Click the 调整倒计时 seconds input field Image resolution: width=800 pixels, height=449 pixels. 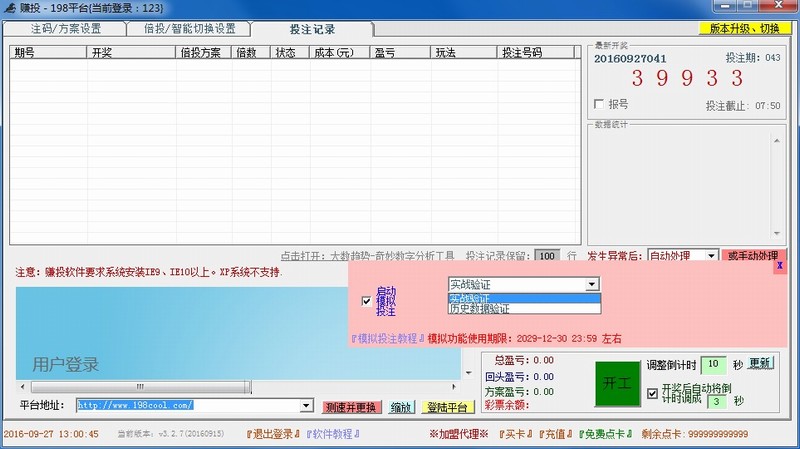point(713,364)
